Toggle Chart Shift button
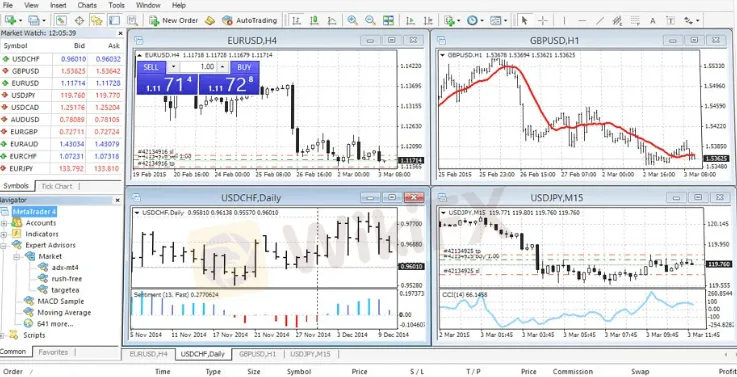This screenshot has height=377, width=737. click(x=428, y=20)
